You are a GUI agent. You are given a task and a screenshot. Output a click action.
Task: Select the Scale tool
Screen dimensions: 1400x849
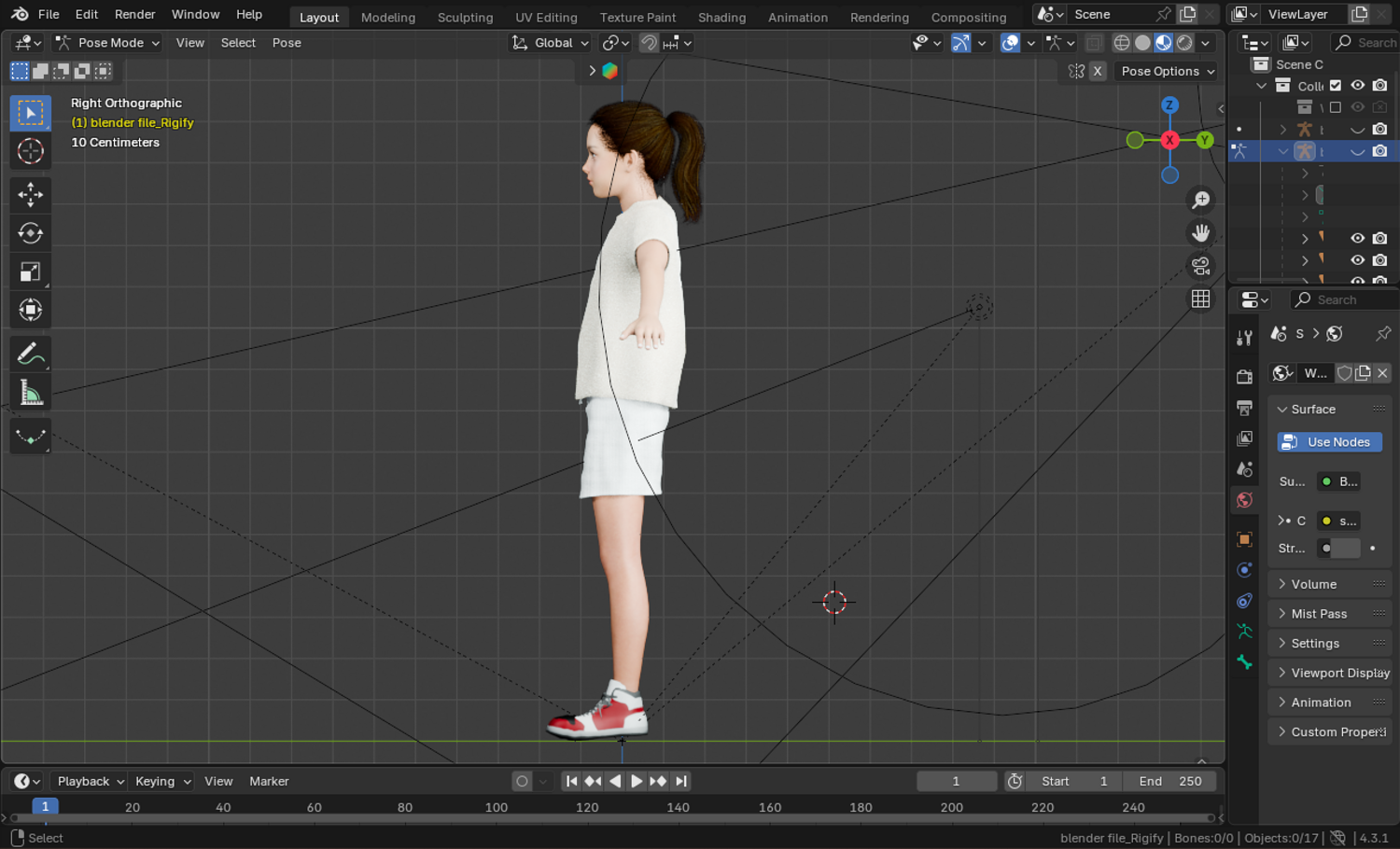[30, 271]
